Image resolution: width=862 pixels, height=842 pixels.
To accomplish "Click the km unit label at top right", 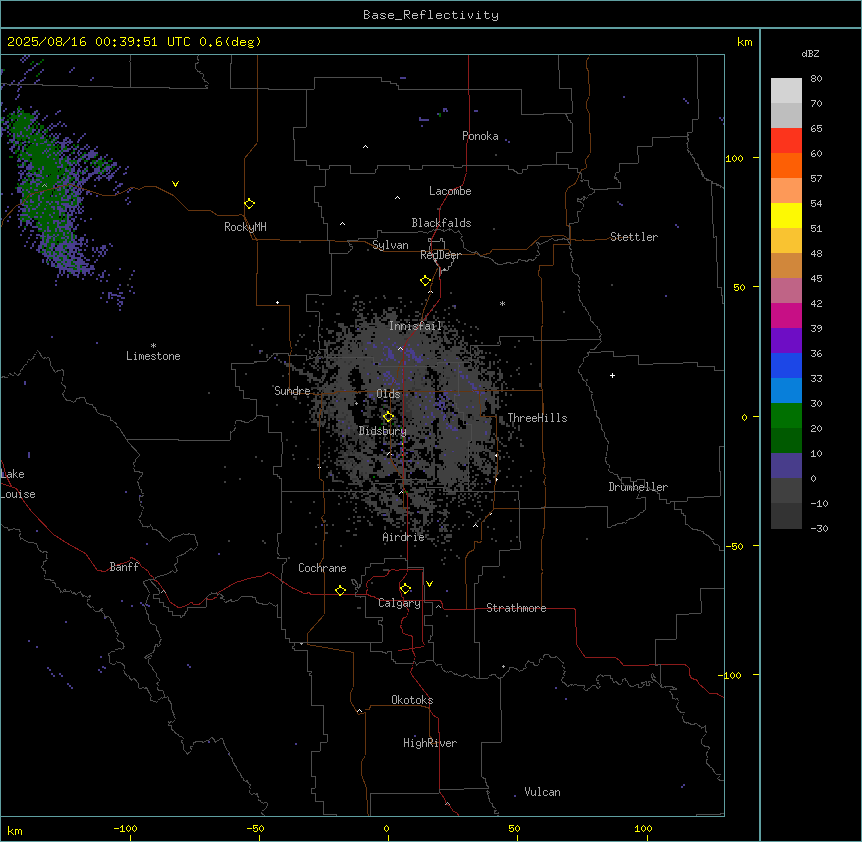I will (x=744, y=42).
